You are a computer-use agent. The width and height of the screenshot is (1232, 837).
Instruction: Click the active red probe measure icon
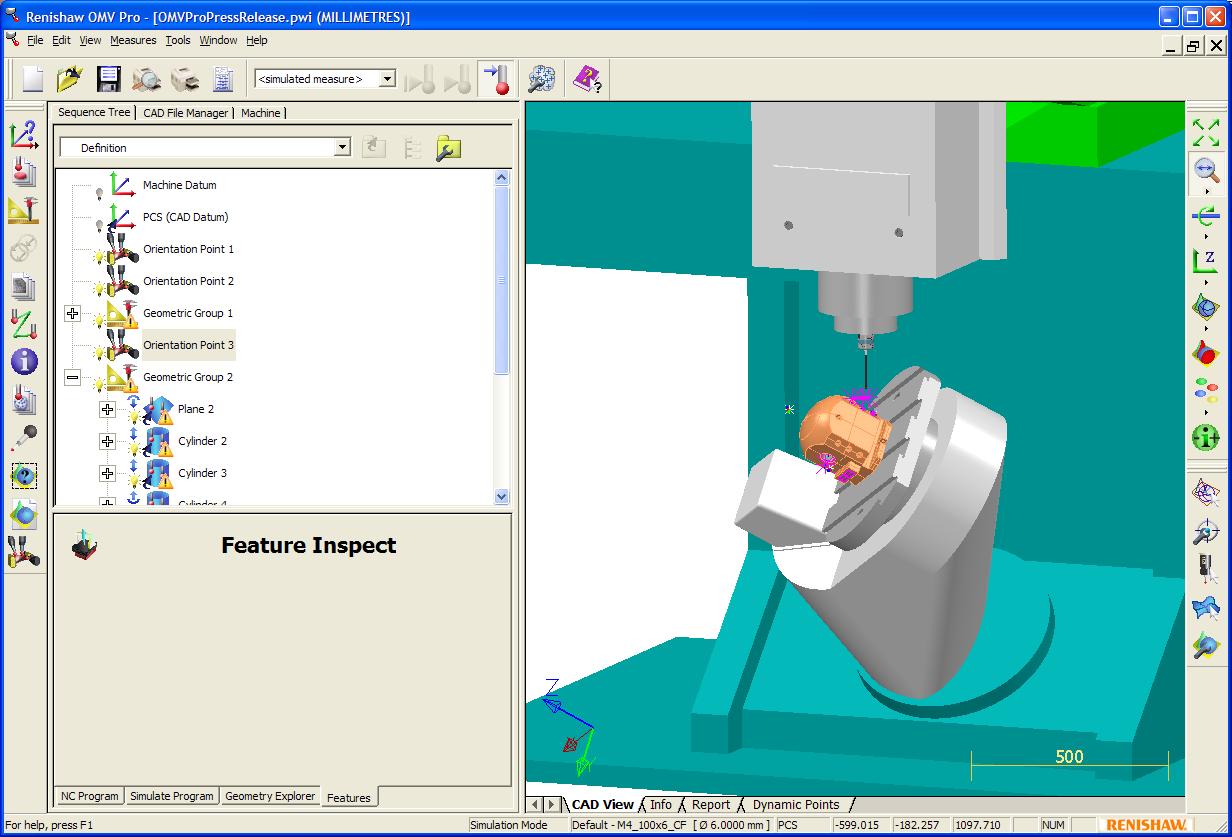tap(496, 79)
